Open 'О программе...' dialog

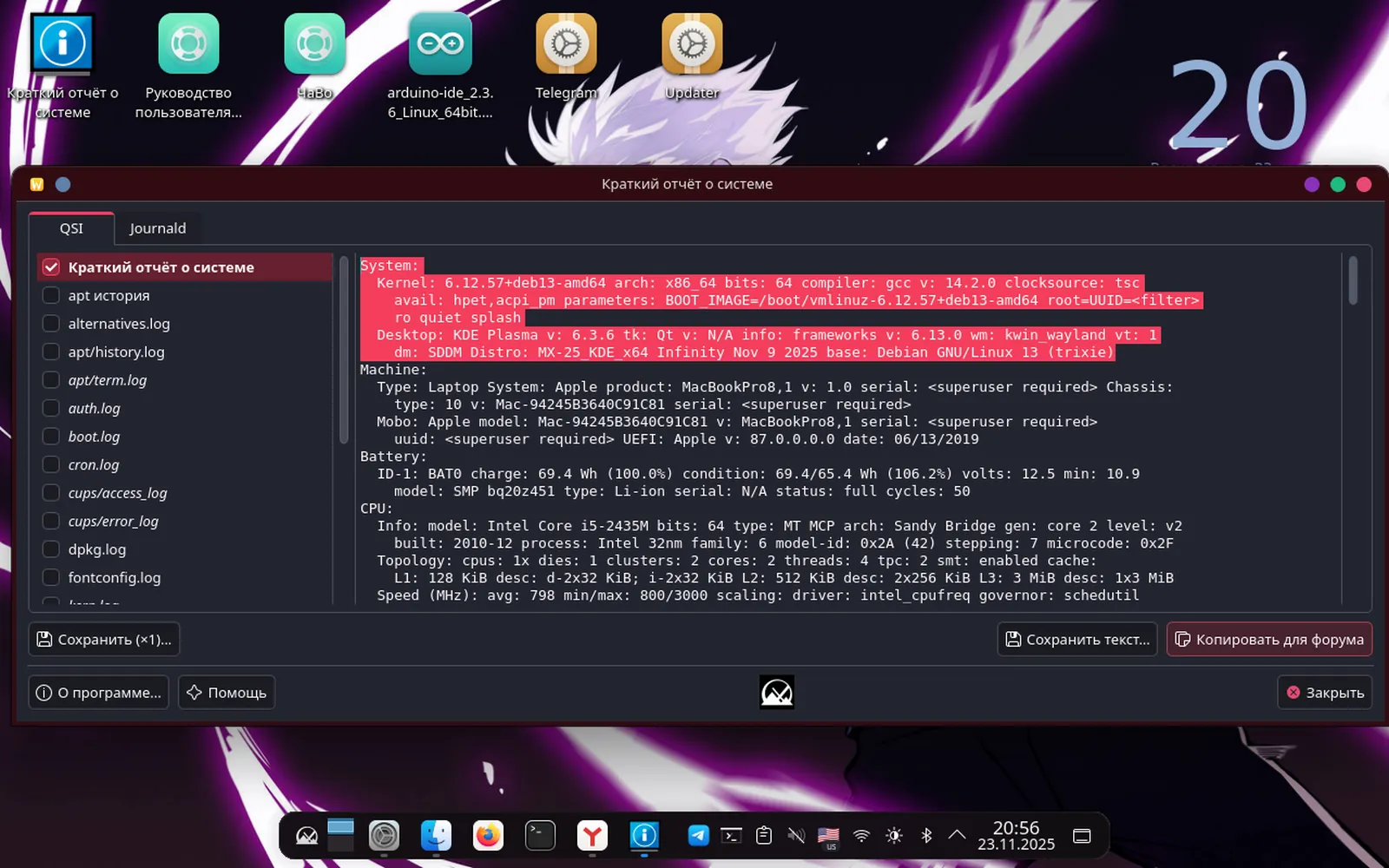(x=99, y=693)
